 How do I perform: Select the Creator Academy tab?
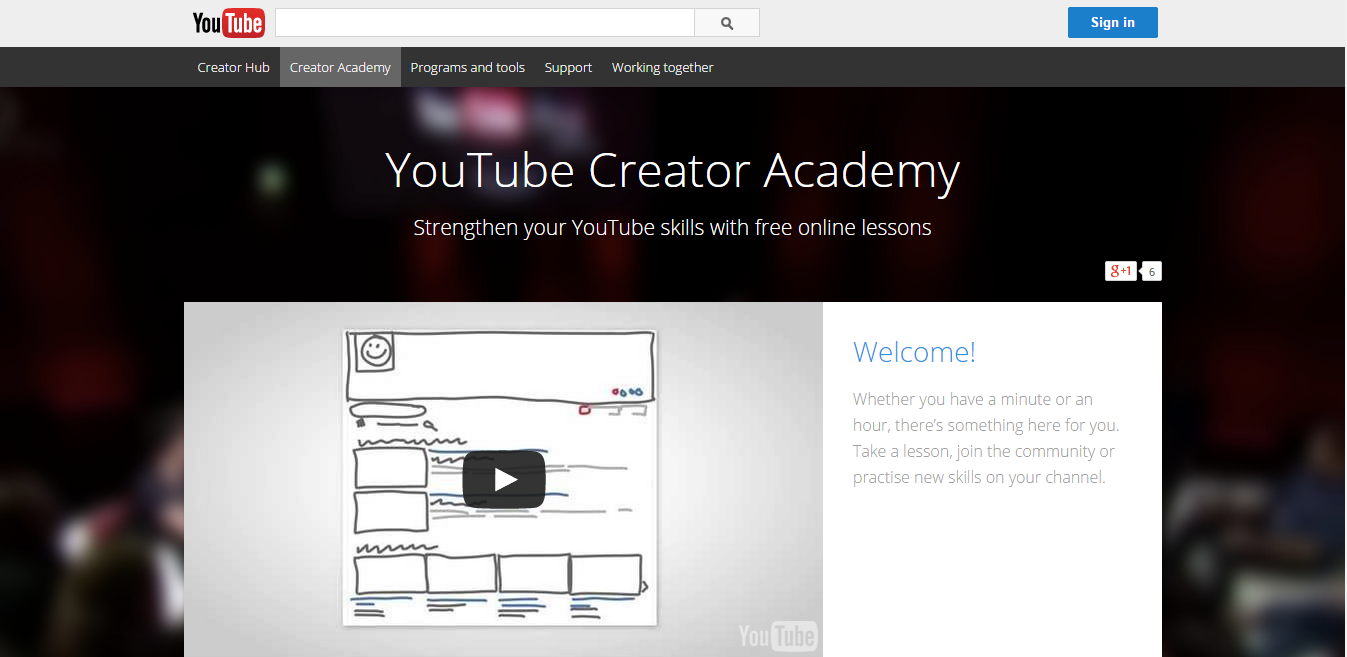[x=340, y=67]
